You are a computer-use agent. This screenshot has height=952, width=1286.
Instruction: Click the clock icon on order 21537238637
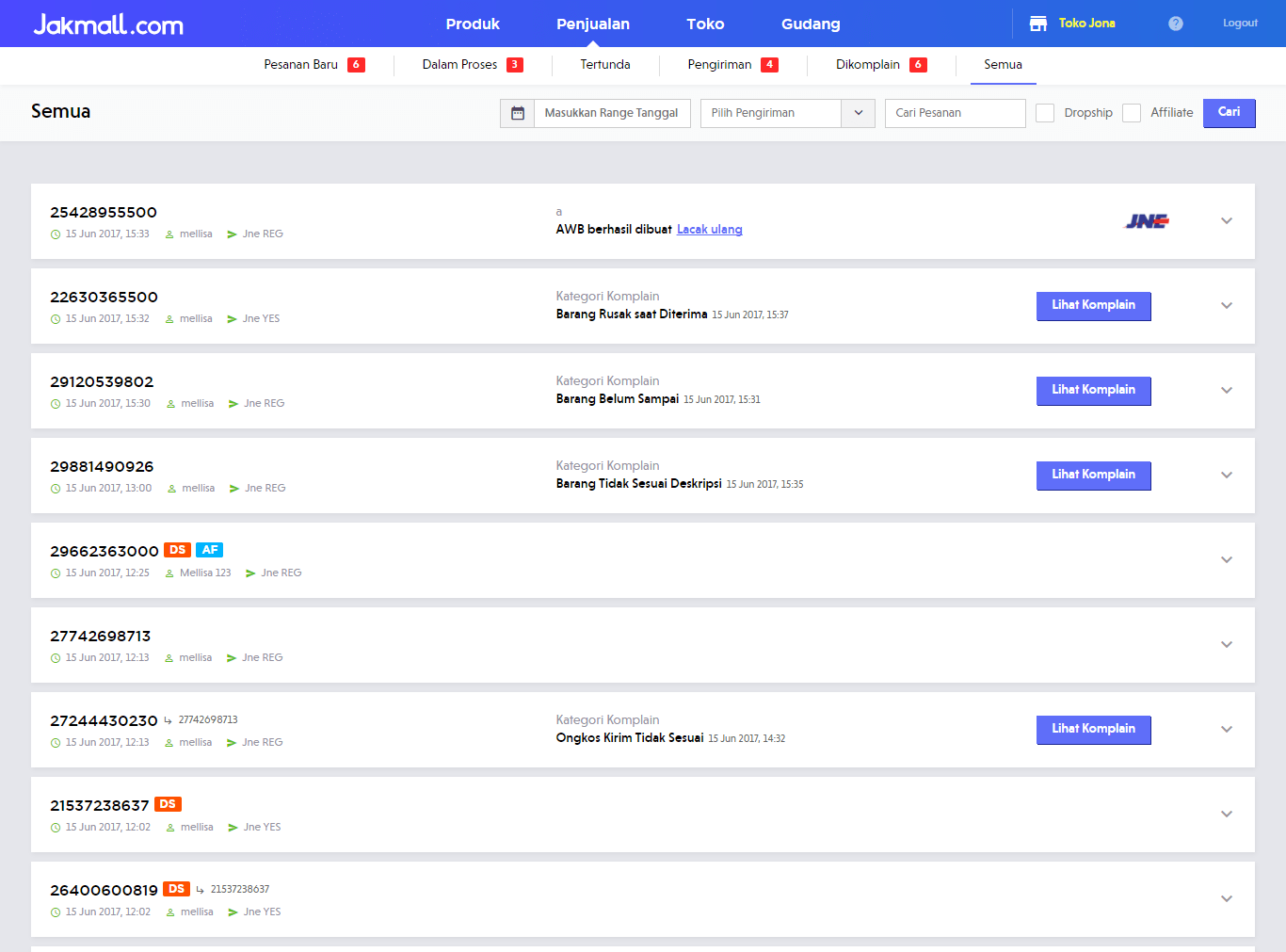[56, 828]
